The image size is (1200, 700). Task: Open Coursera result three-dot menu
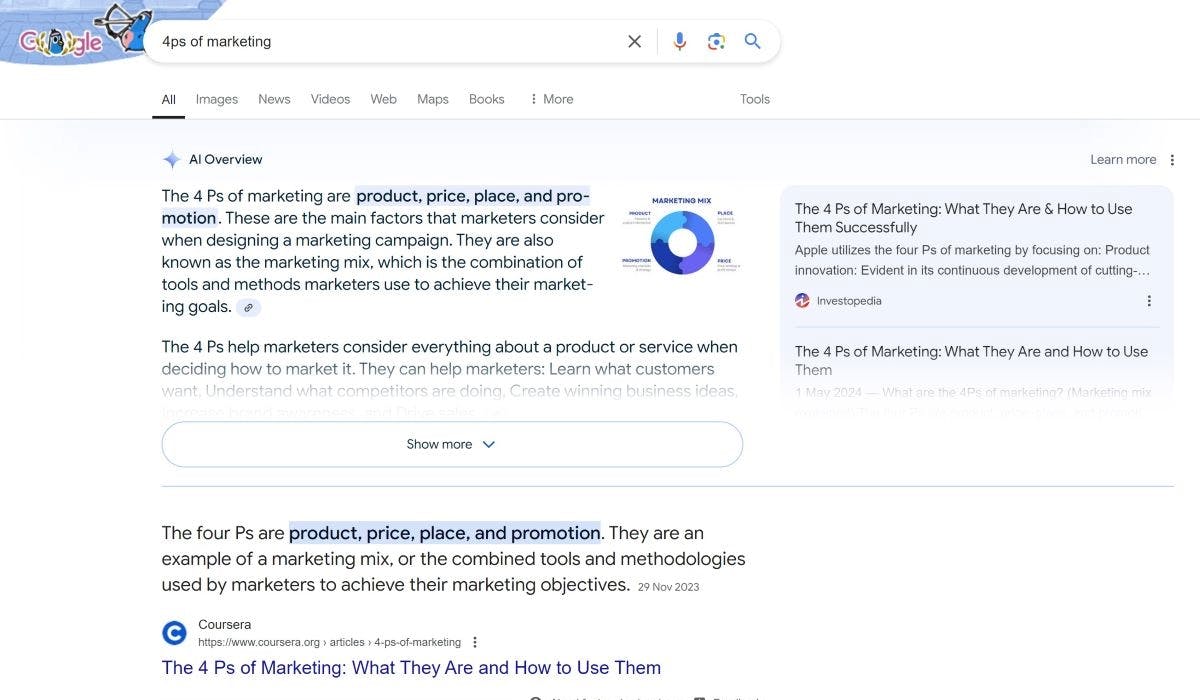click(x=475, y=642)
